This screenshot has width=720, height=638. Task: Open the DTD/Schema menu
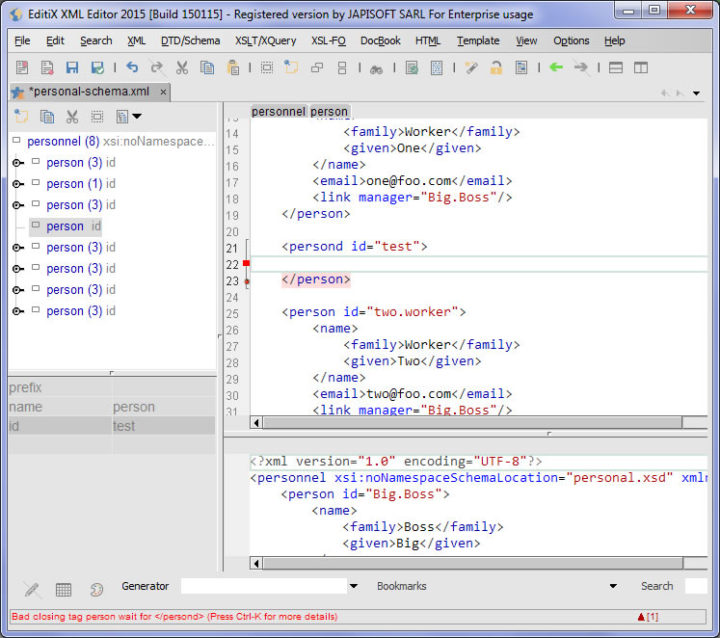pyautogui.click(x=190, y=41)
